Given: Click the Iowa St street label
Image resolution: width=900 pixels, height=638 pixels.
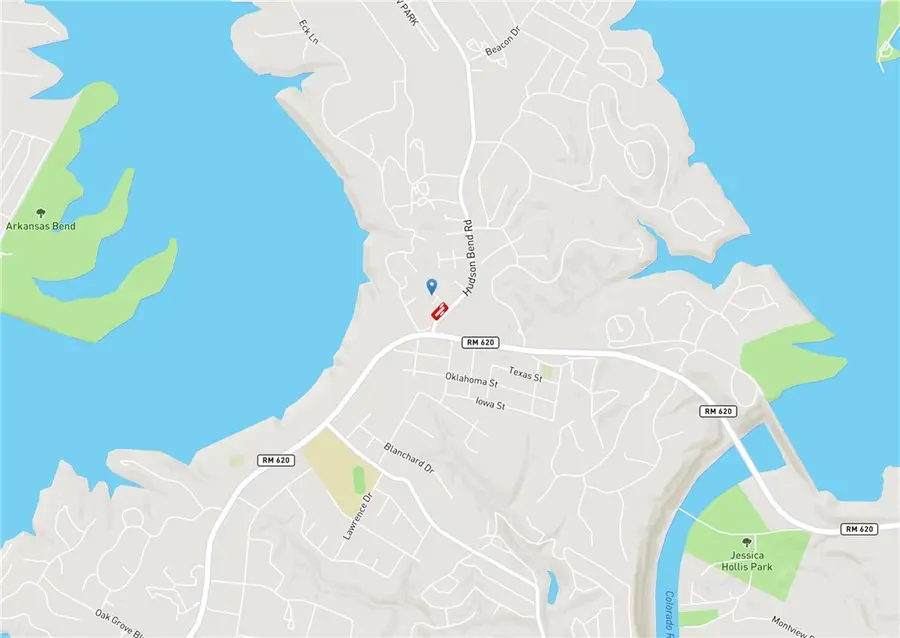Looking at the screenshot, I should pyautogui.click(x=490, y=403).
